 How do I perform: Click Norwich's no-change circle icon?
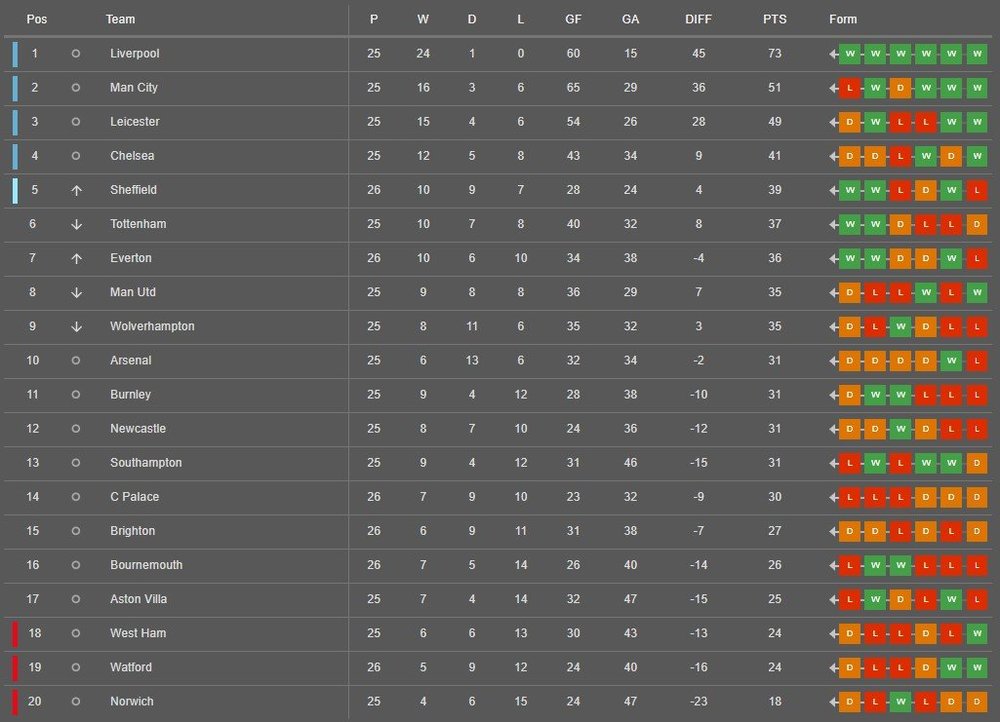(x=76, y=701)
